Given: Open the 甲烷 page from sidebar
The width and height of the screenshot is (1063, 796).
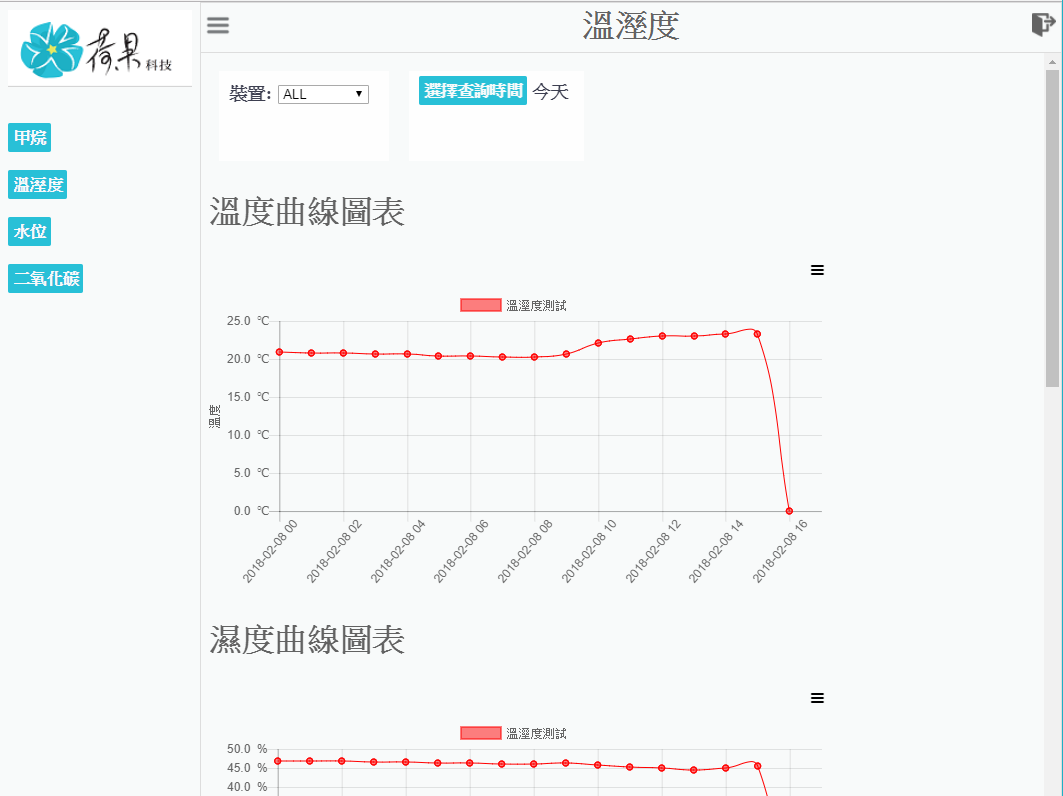Looking at the screenshot, I should [30, 137].
